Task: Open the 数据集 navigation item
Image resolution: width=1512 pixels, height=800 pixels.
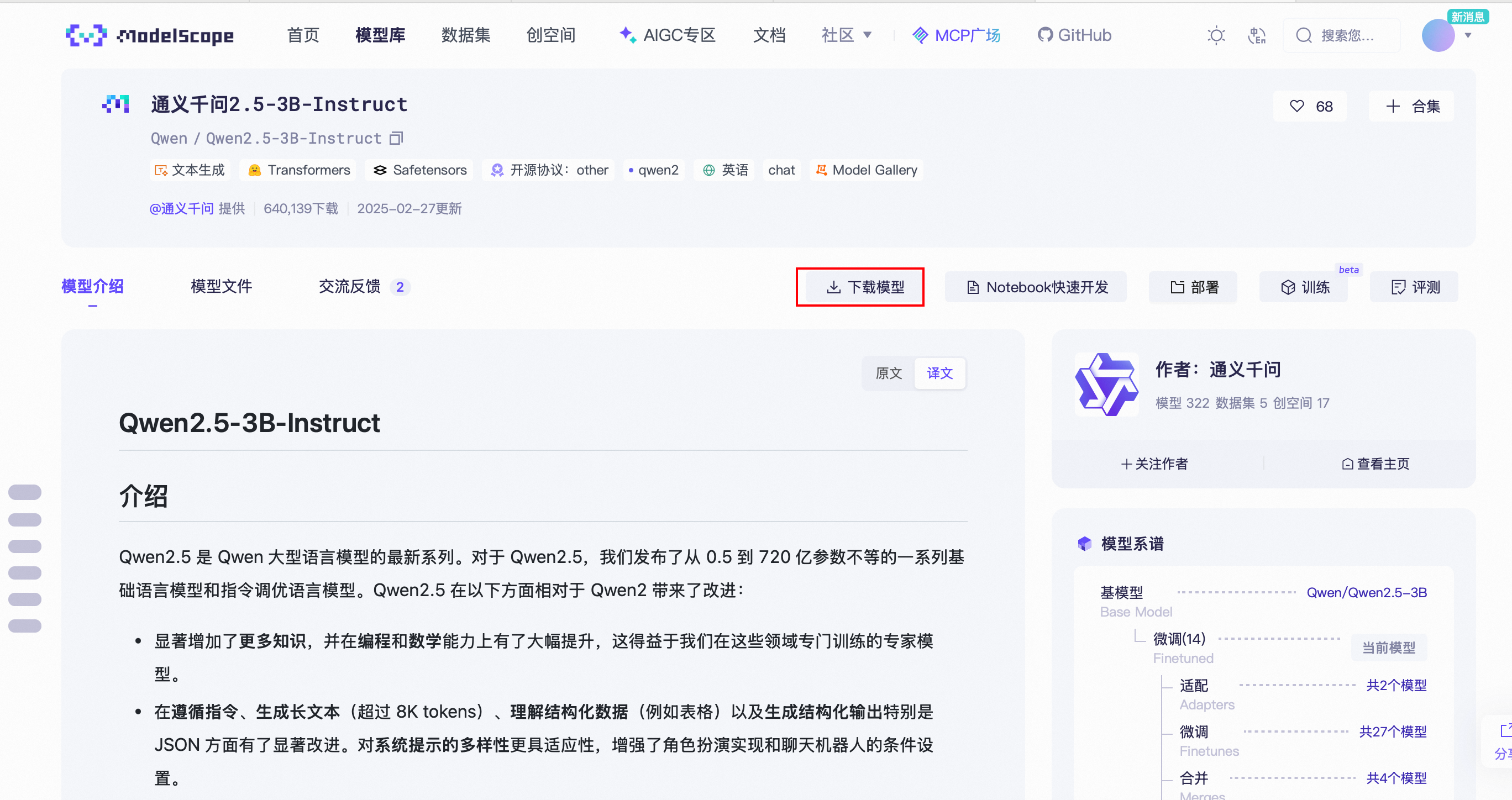Action: (x=465, y=35)
